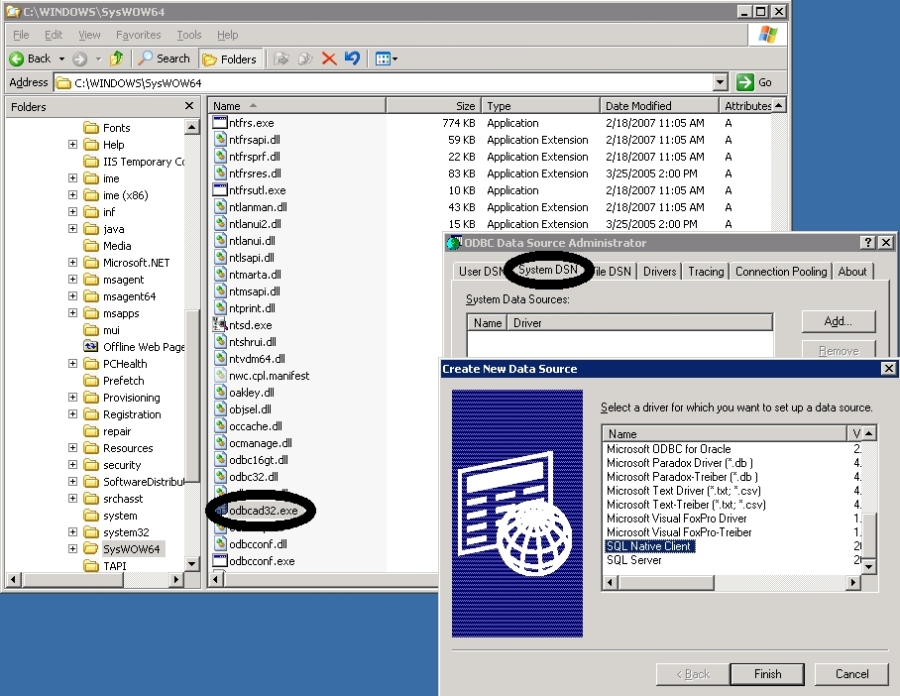Expand the Microsoft.NET folder tree node
This screenshot has width=900, height=696.
point(72,262)
